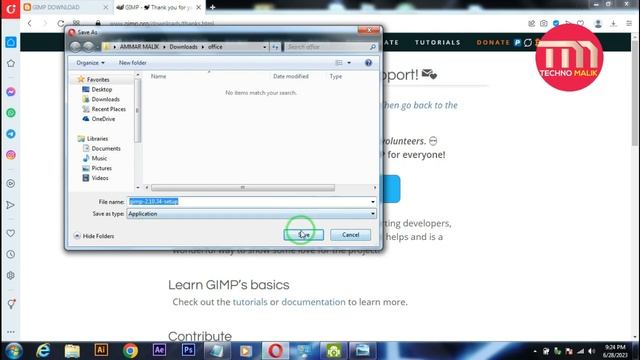Open Instagram in the Opera sidebar

11,155
